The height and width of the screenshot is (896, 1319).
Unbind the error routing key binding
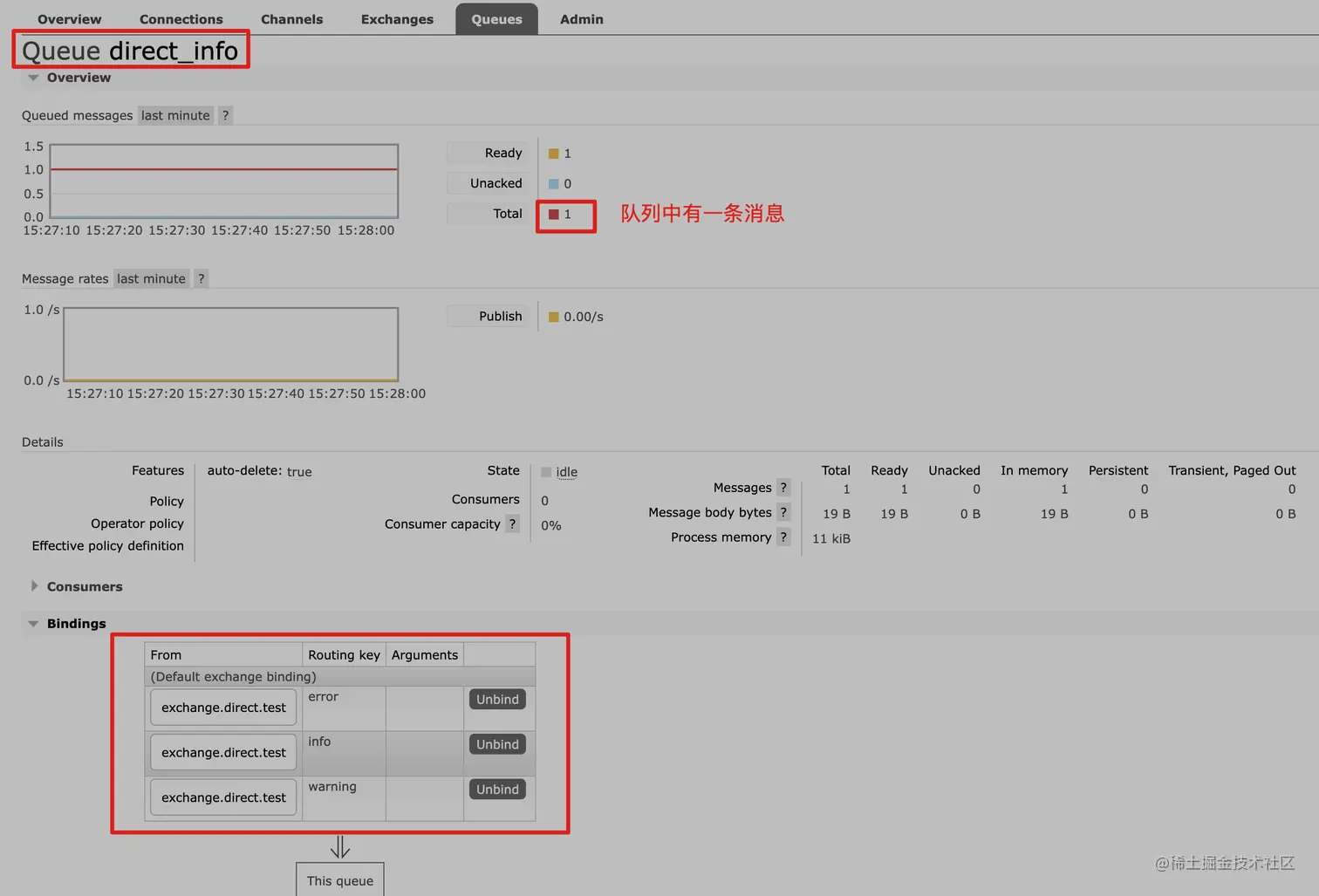point(497,700)
